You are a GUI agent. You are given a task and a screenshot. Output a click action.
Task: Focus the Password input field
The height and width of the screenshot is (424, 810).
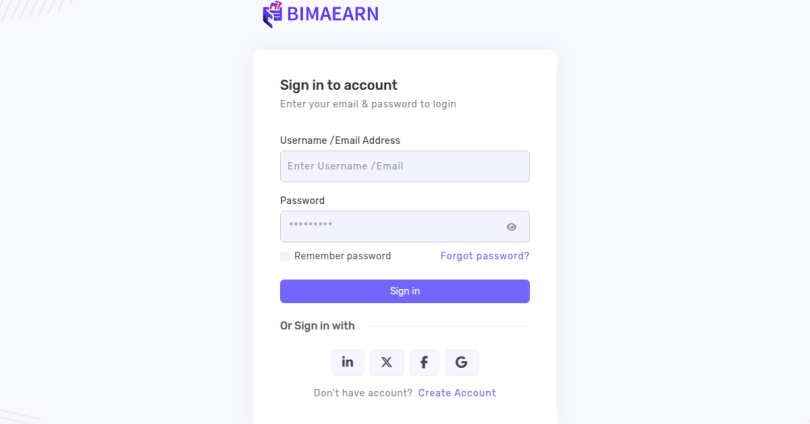(x=404, y=226)
